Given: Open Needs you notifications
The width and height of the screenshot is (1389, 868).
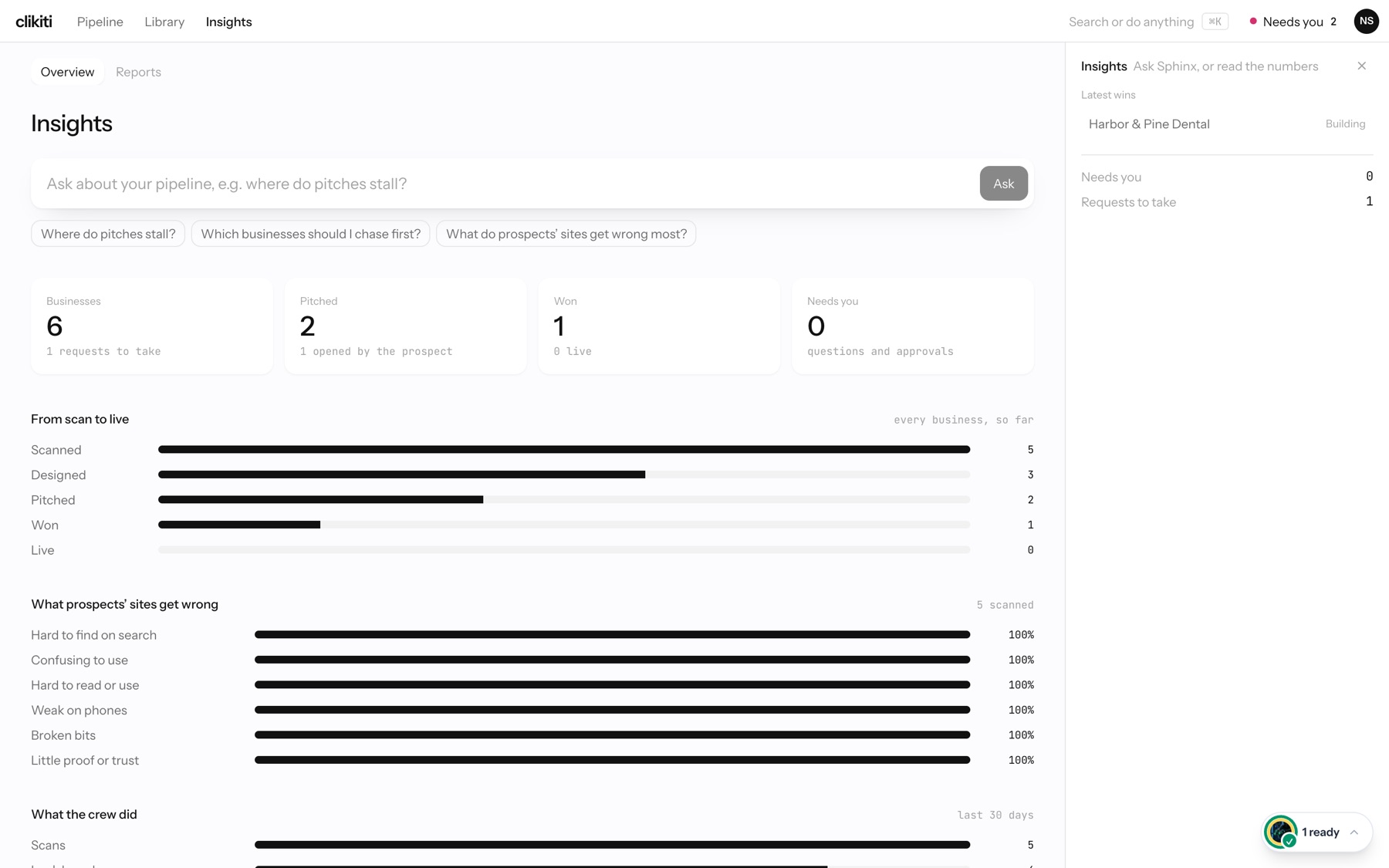Looking at the screenshot, I should 1293,22.
